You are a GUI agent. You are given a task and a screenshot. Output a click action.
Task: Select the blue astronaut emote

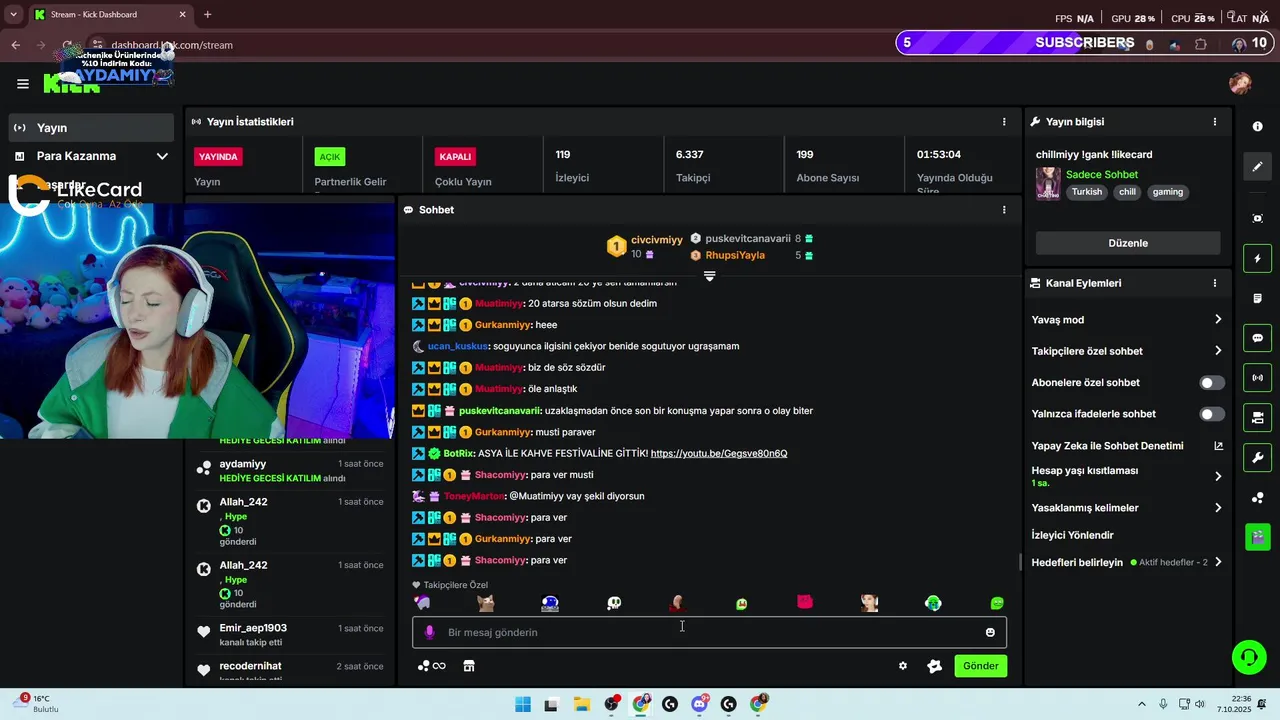pyautogui.click(x=550, y=603)
